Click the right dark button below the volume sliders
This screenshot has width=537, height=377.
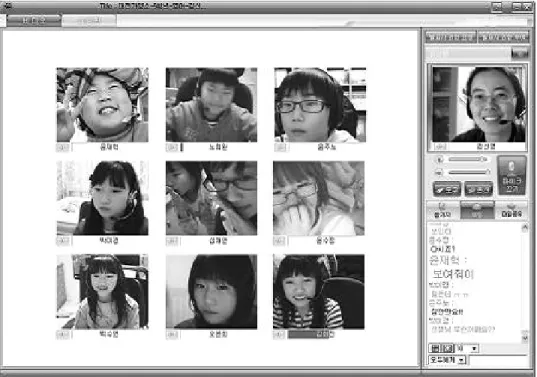point(478,189)
